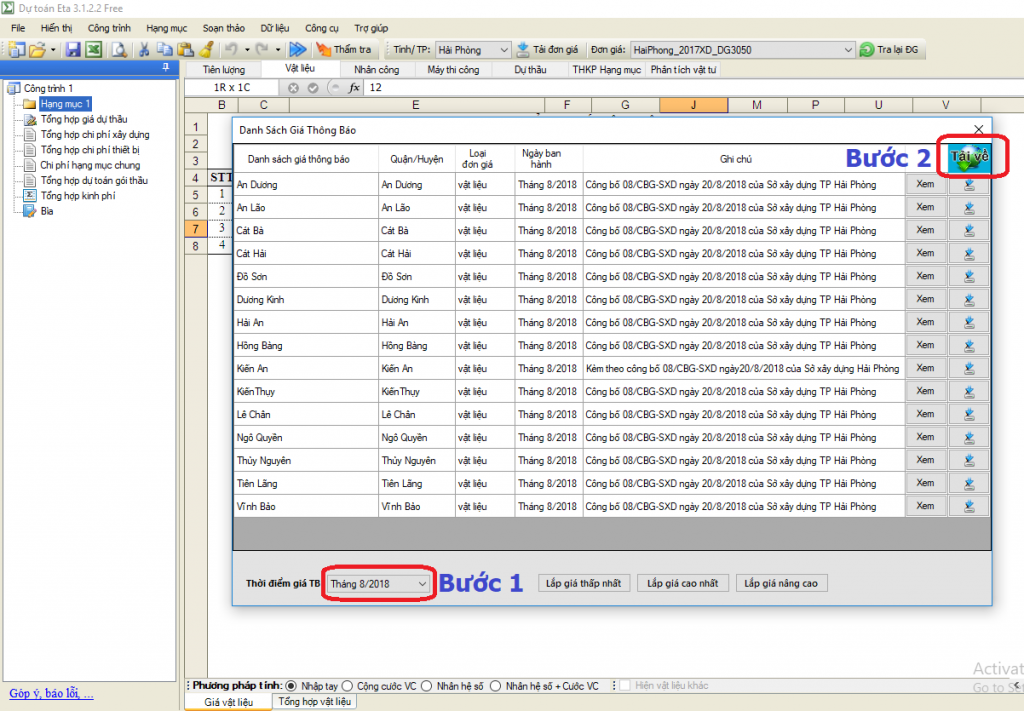Click the broom clear-formatting icon
This screenshot has width=1024, height=711.
point(206,49)
